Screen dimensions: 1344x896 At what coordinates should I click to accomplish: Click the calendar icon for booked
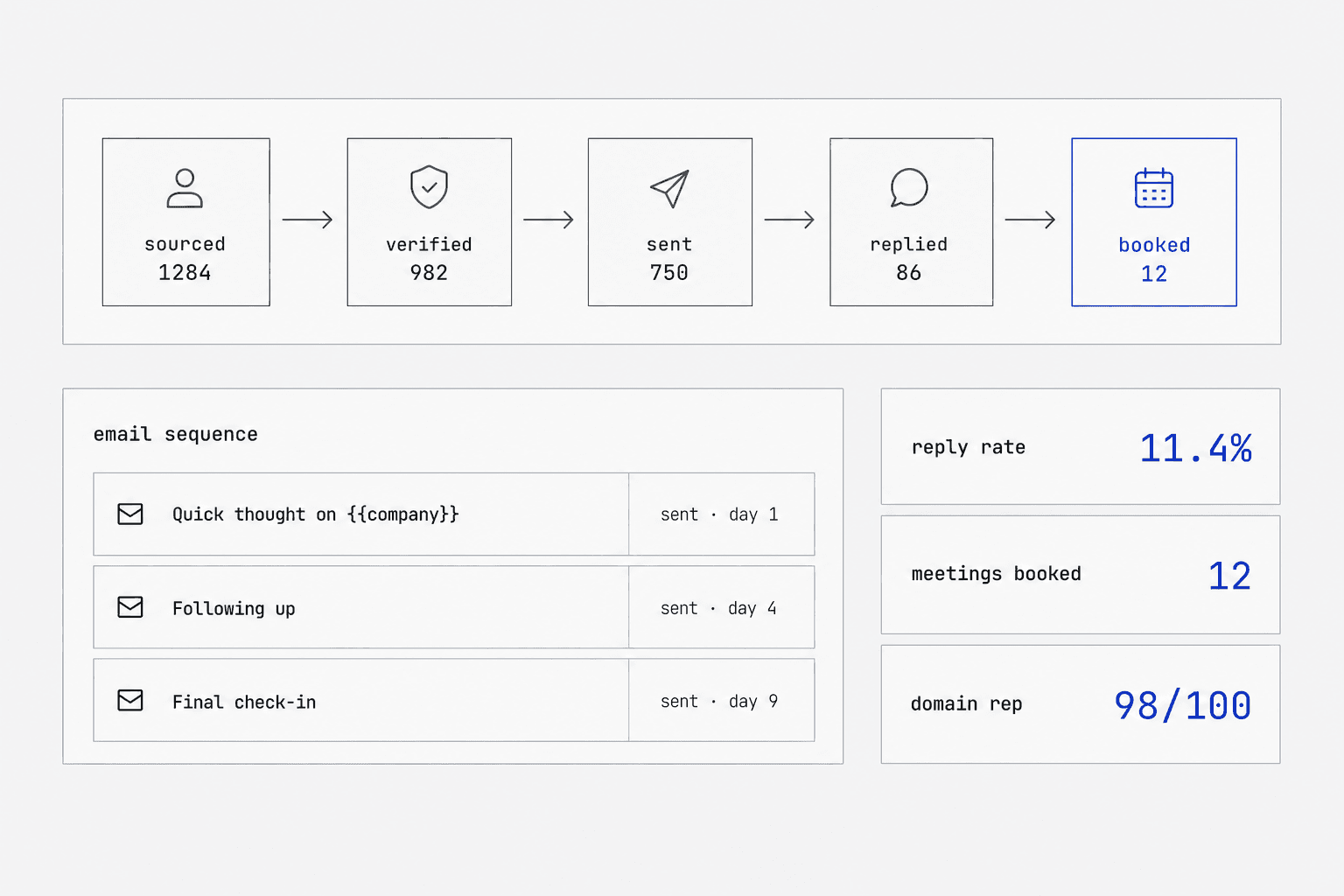coord(1153,187)
